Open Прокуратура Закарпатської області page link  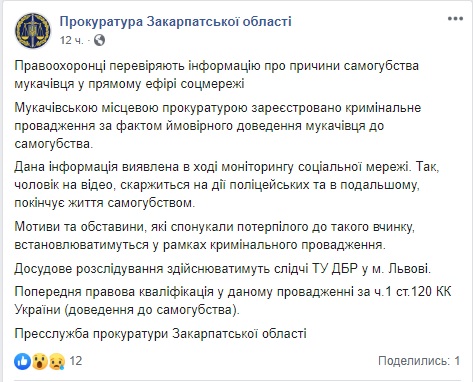(x=175, y=22)
